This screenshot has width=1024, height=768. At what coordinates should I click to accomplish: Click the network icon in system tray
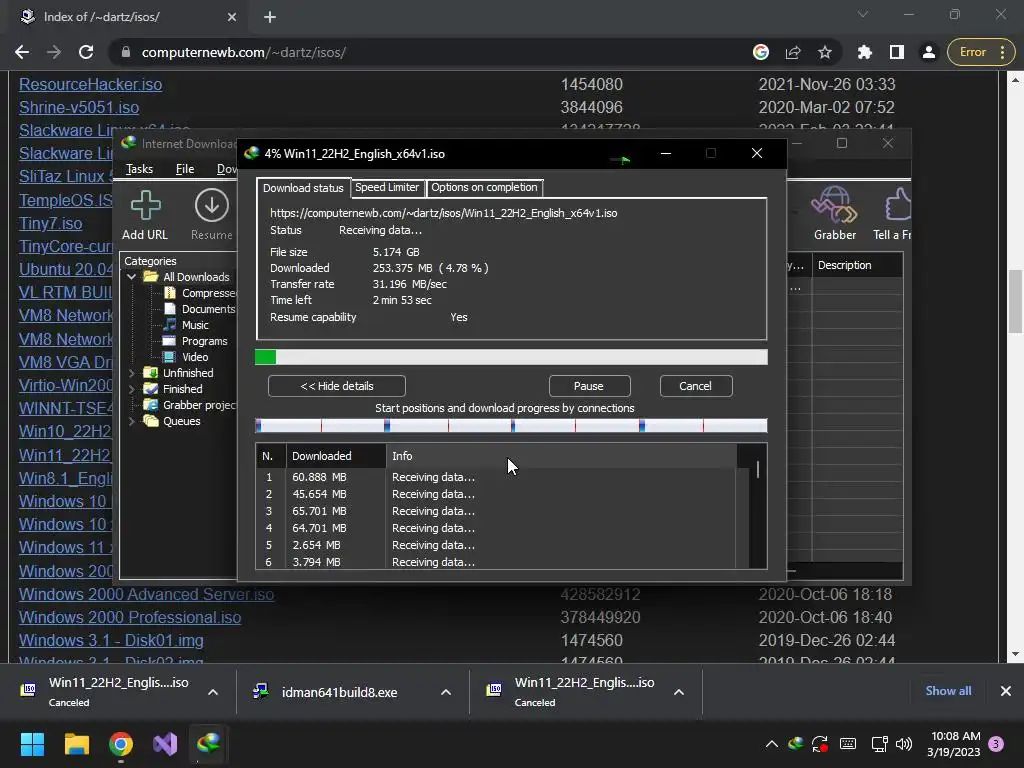pos(879,744)
